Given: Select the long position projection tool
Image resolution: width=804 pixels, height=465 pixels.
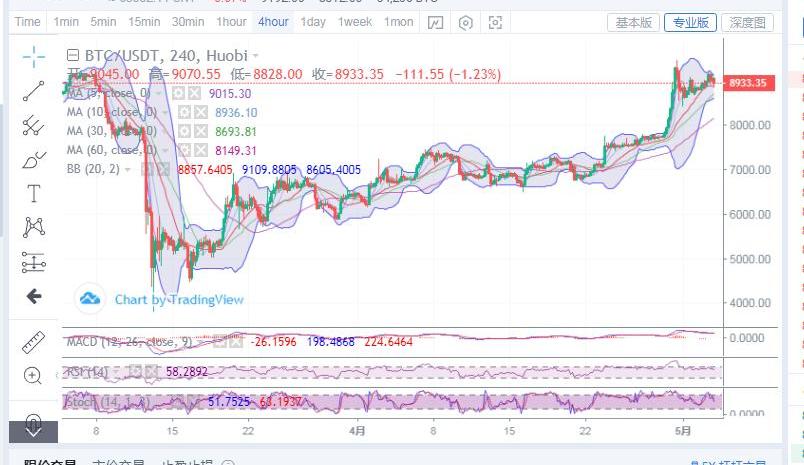Looking at the screenshot, I should pyautogui.click(x=34, y=262).
